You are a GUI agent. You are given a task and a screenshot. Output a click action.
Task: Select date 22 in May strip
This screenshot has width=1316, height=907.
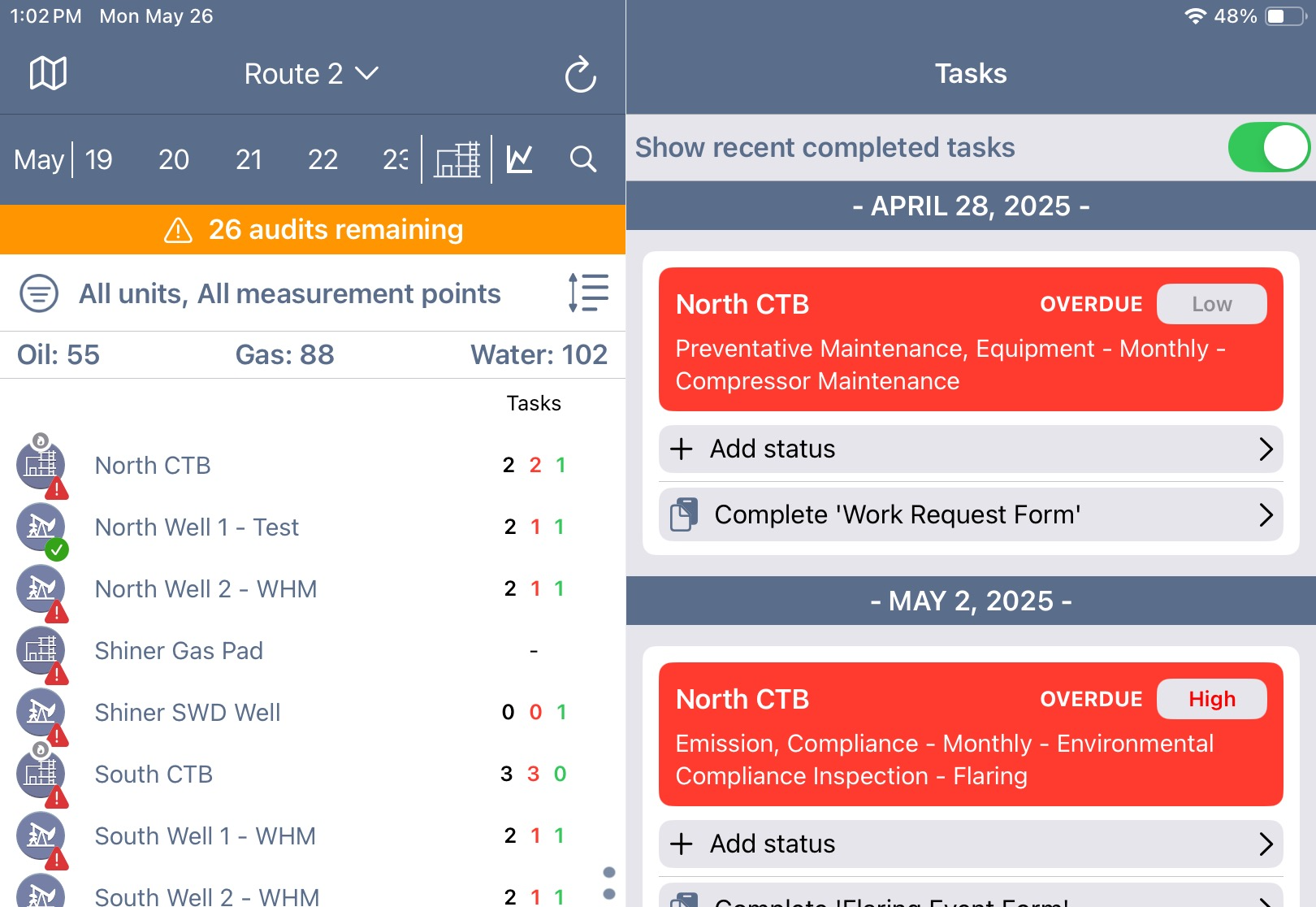323,159
